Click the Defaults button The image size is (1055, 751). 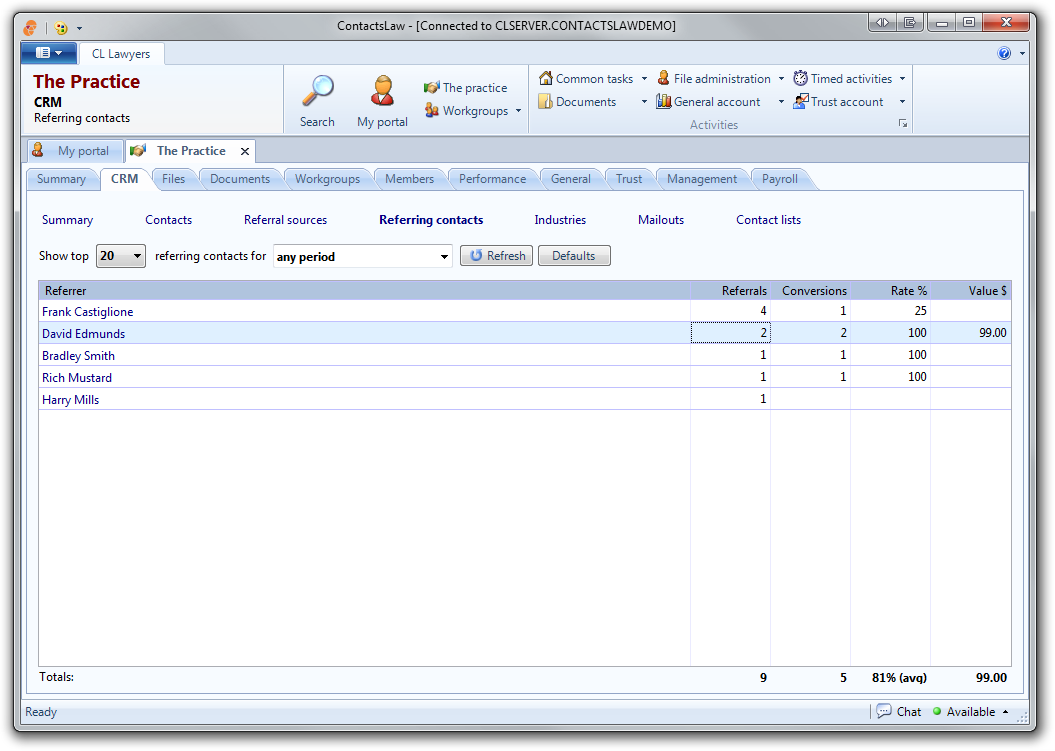coord(574,256)
